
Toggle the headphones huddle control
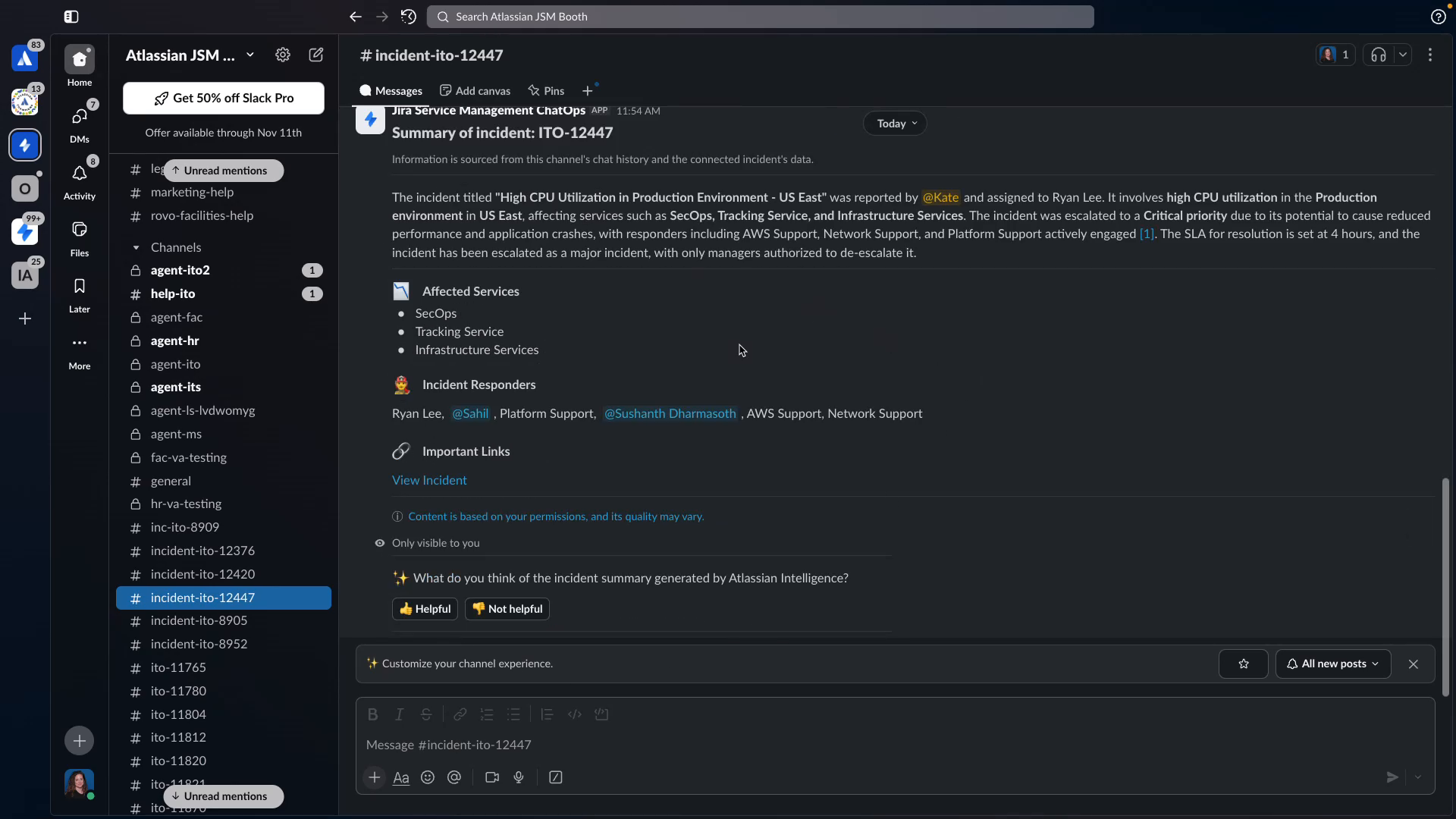(1378, 55)
